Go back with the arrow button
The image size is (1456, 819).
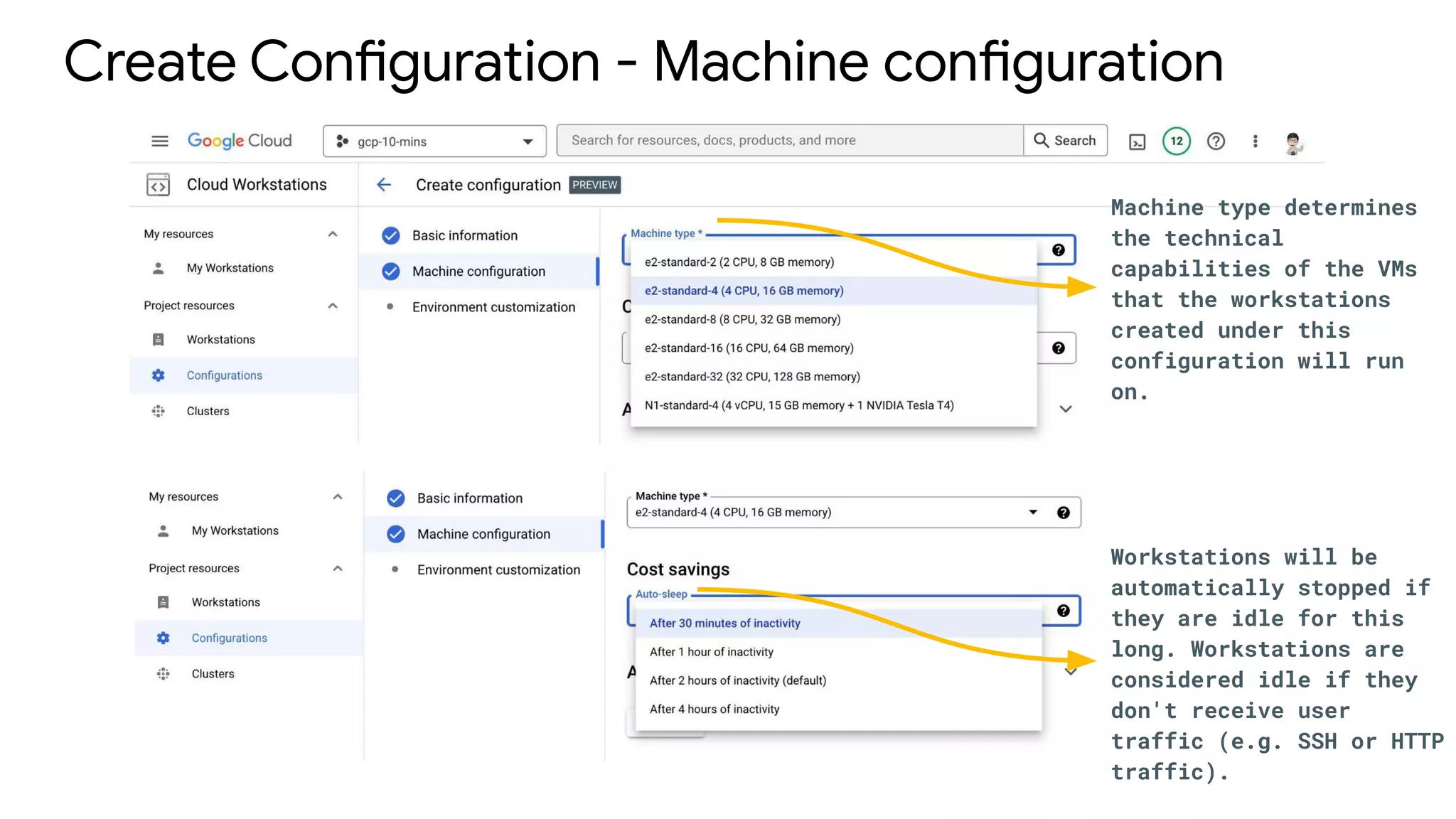coord(384,185)
